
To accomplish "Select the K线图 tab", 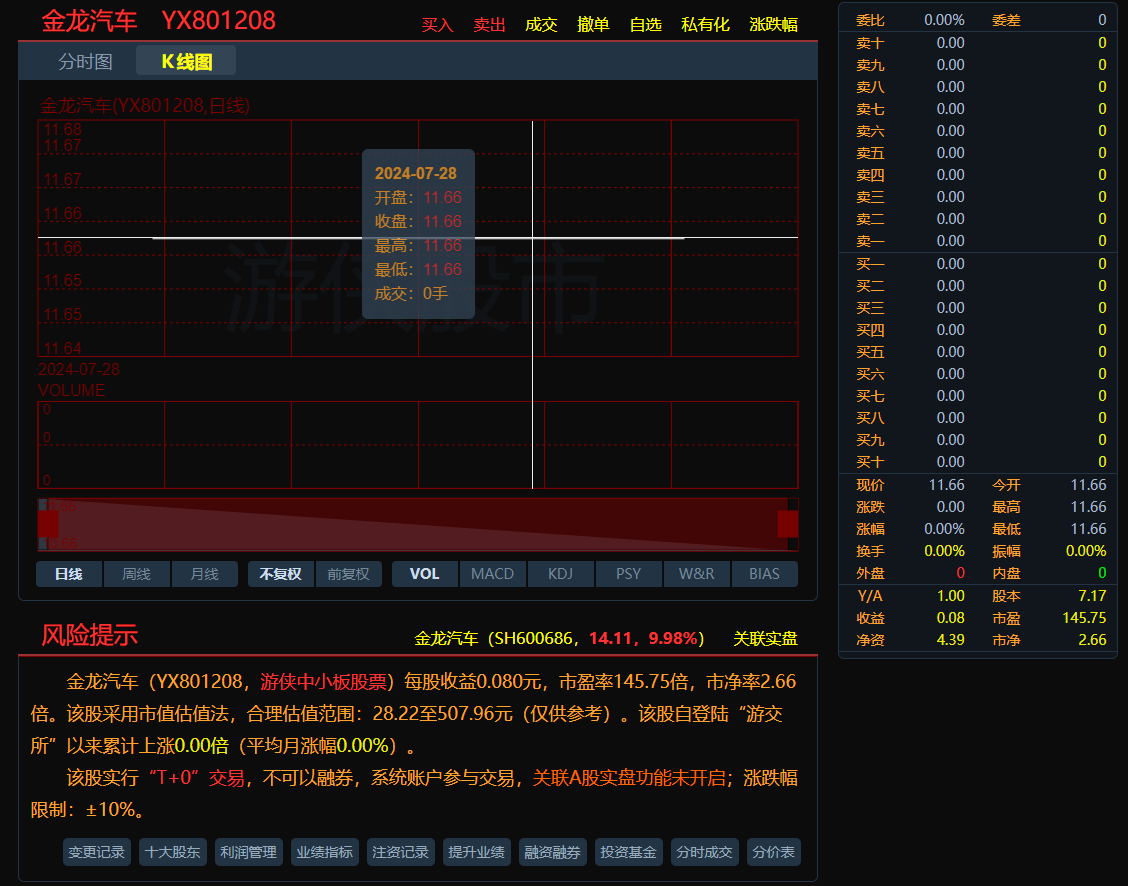I will point(187,61).
